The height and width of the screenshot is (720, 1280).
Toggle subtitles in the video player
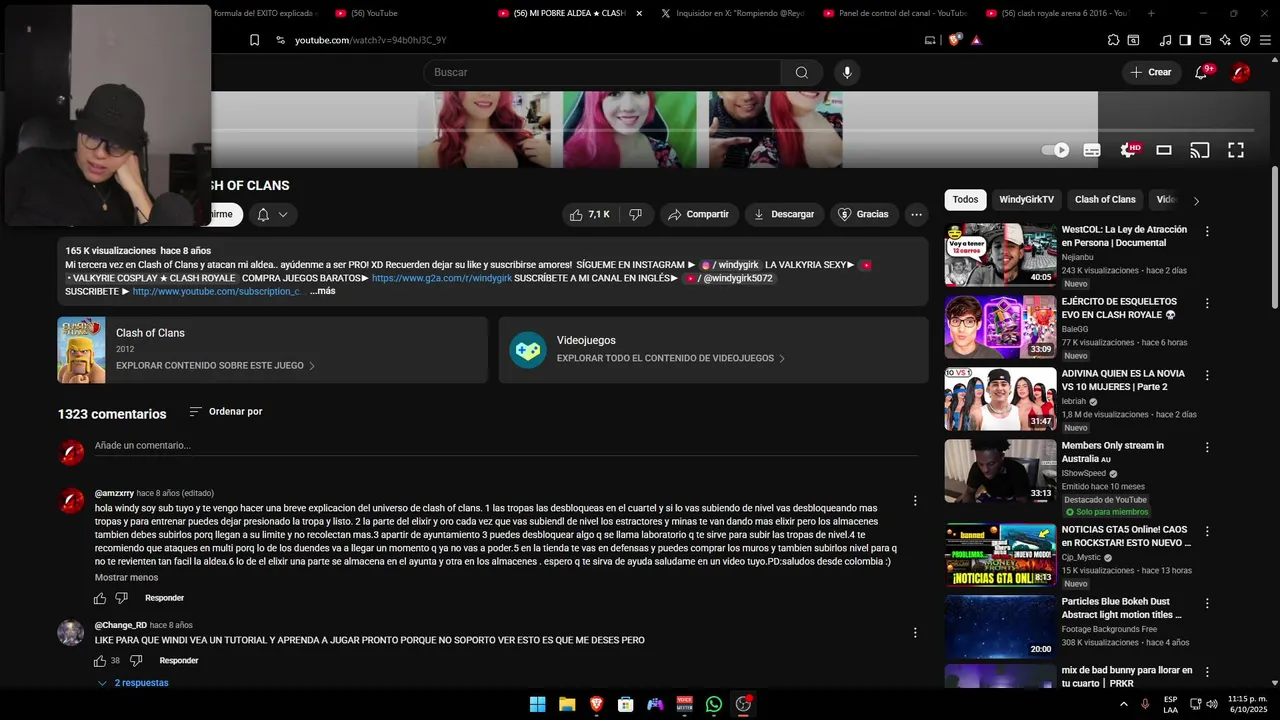coord(1092,150)
